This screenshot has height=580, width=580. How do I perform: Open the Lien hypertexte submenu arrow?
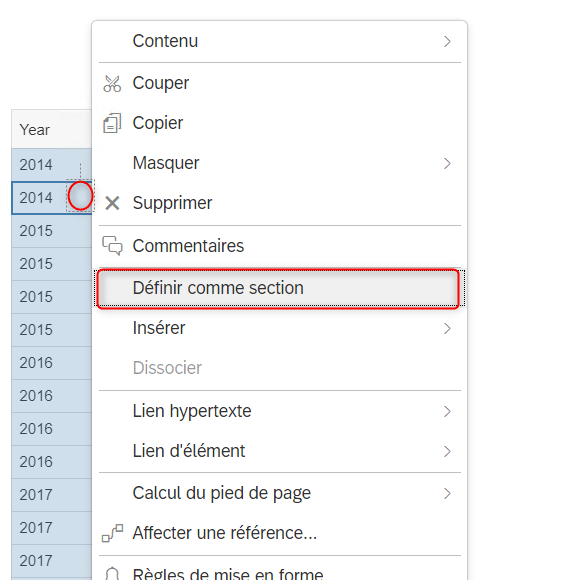tap(447, 411)
